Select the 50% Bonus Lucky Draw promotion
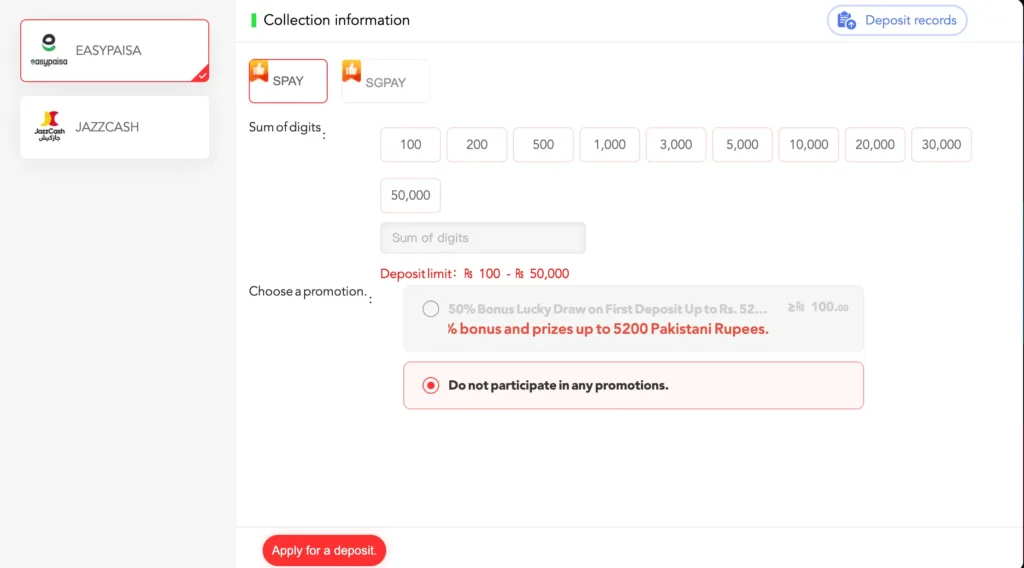Viewport: 1024px width, 568px height. pyautogui.click(x=431, y=309)
